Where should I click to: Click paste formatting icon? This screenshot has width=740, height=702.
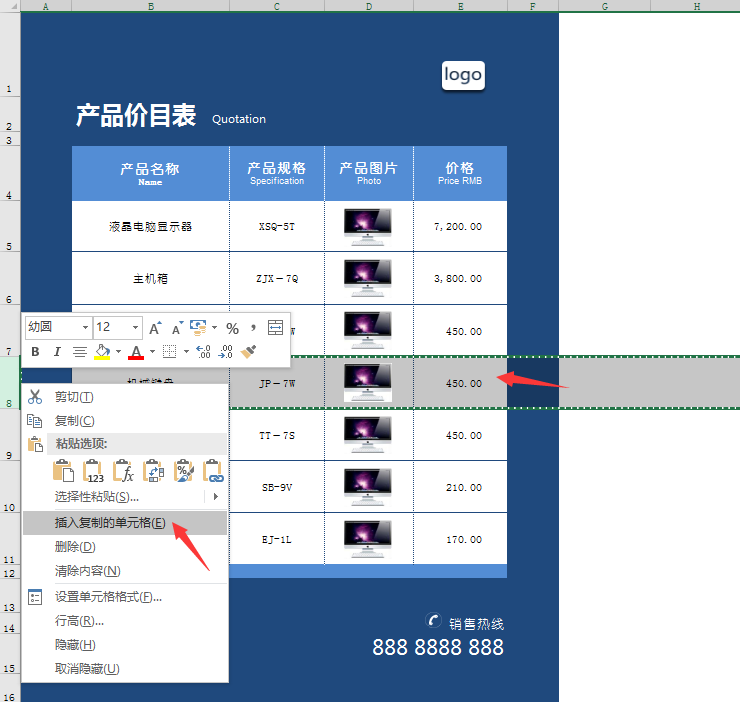point(184,471)
